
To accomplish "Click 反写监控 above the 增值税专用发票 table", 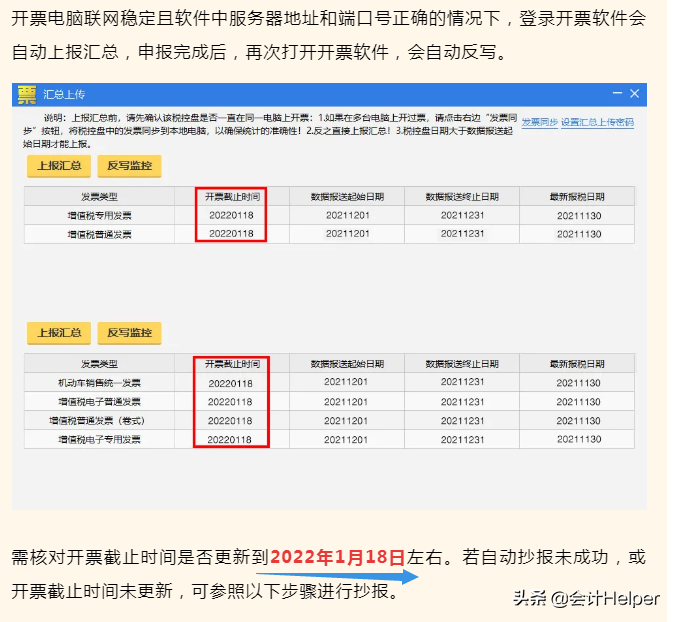I will click(130, 166).
